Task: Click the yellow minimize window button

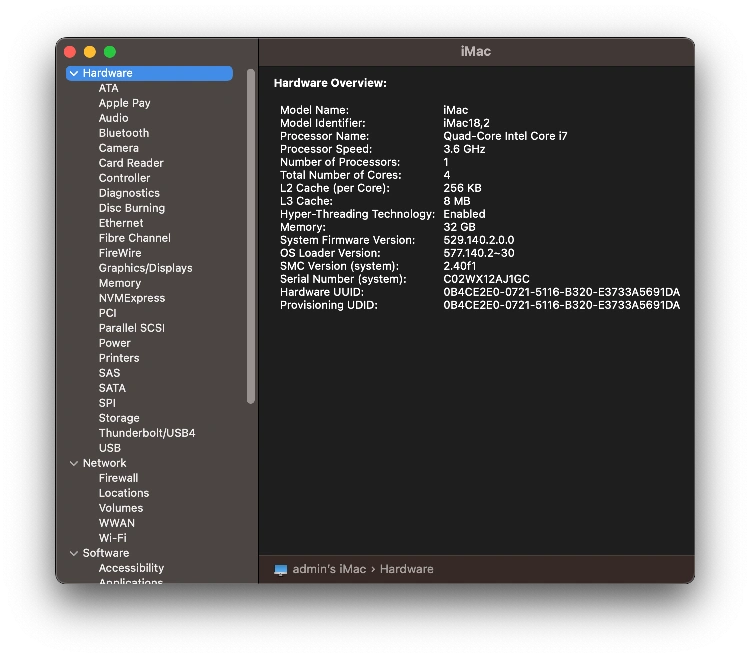Action: tap(90, 52)
